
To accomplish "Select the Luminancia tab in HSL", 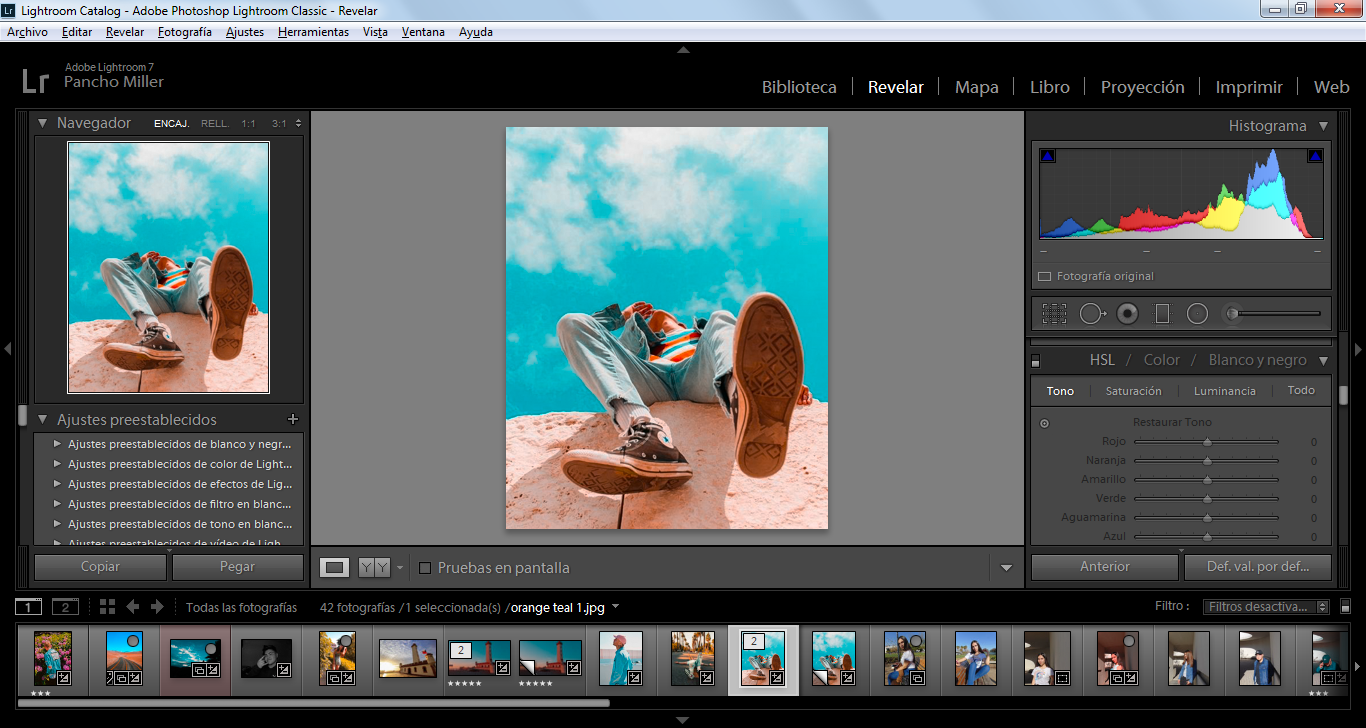I will coord(1224,391).
